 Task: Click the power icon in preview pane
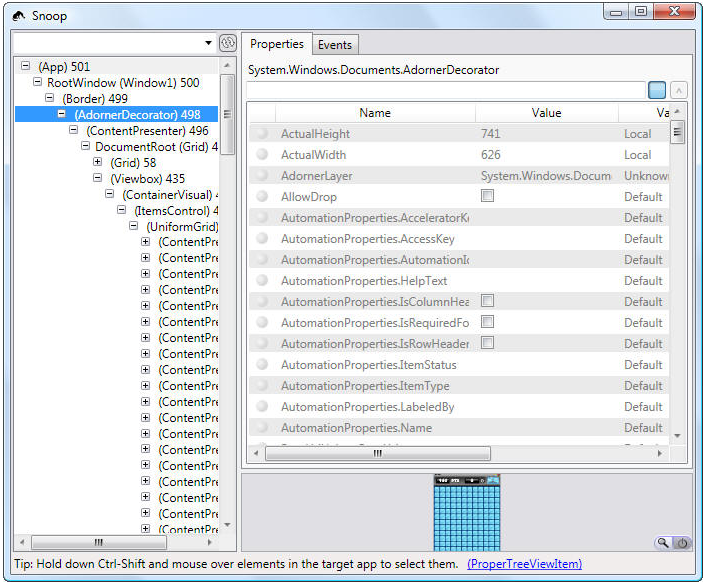682,543
